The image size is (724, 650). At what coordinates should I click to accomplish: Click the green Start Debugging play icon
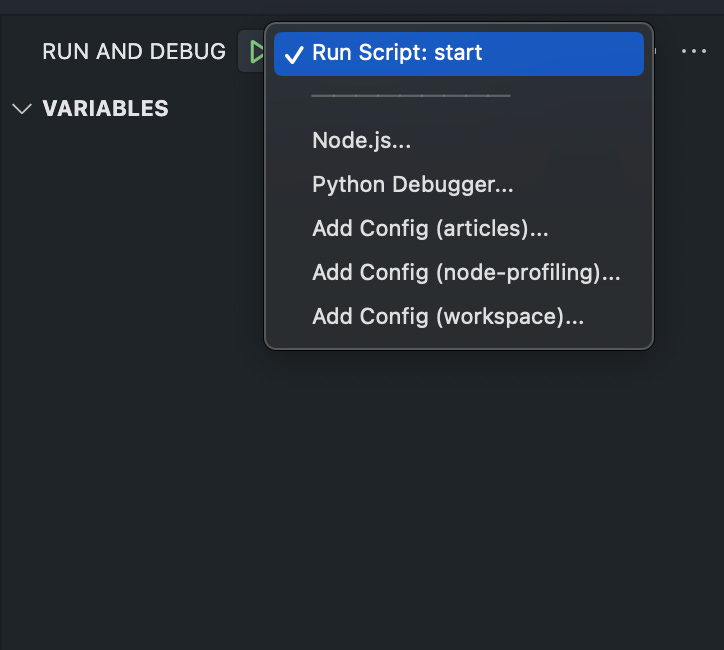(255, 52)
